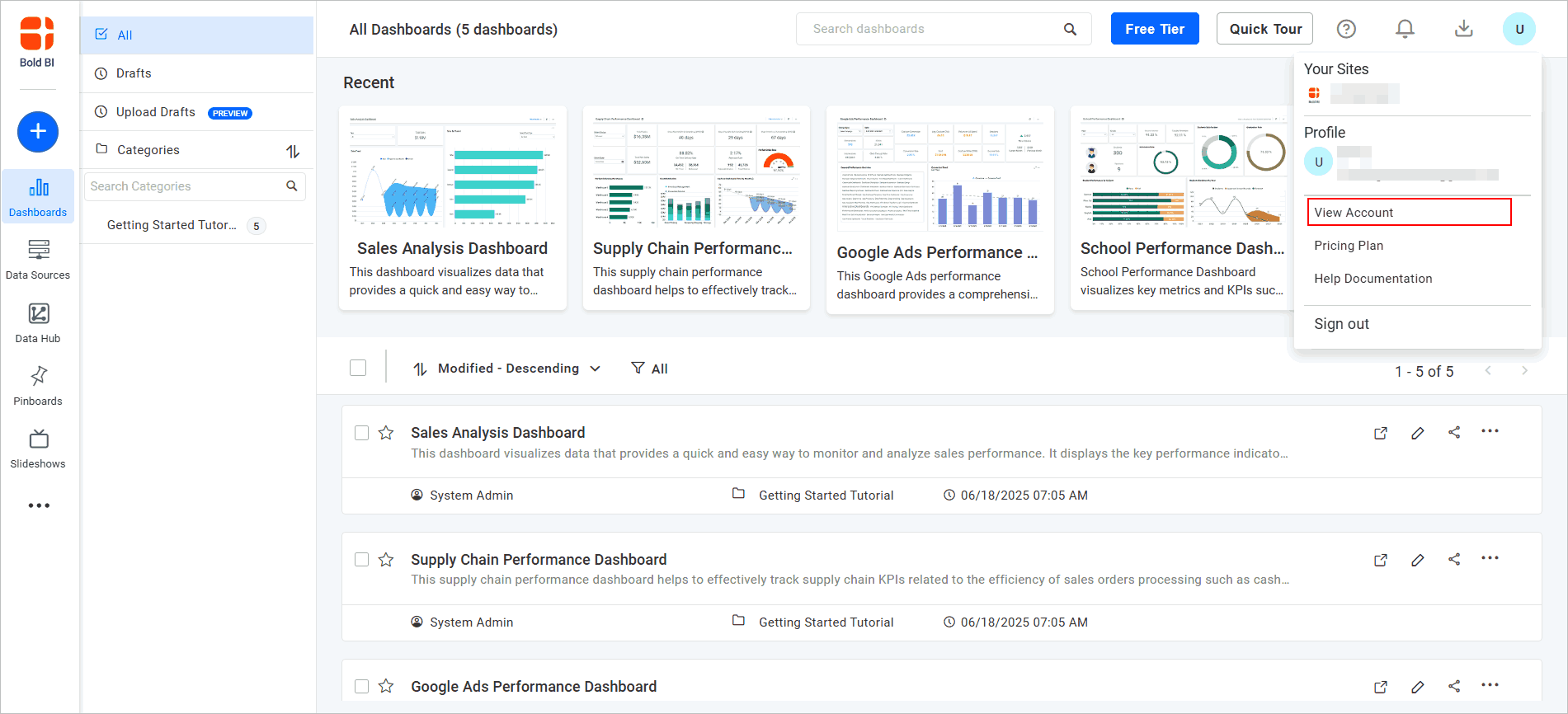Open Pricing Plan from profile menu
Image resolution: width=1568 pixels, height=714 pixels.
[x=1349, y=246]
